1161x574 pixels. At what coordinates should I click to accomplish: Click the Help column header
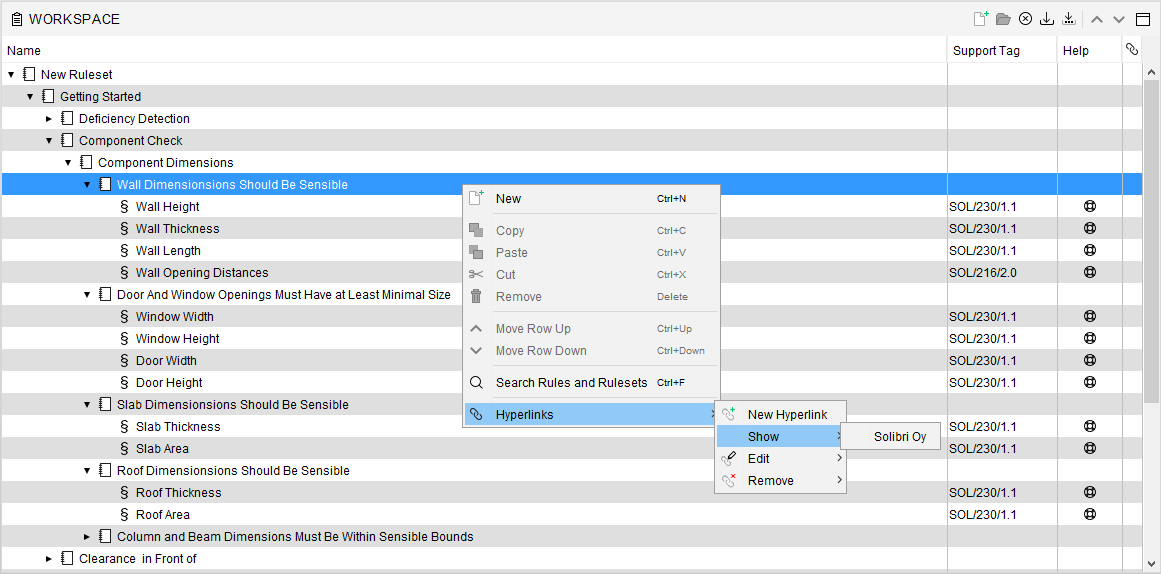1089,50
